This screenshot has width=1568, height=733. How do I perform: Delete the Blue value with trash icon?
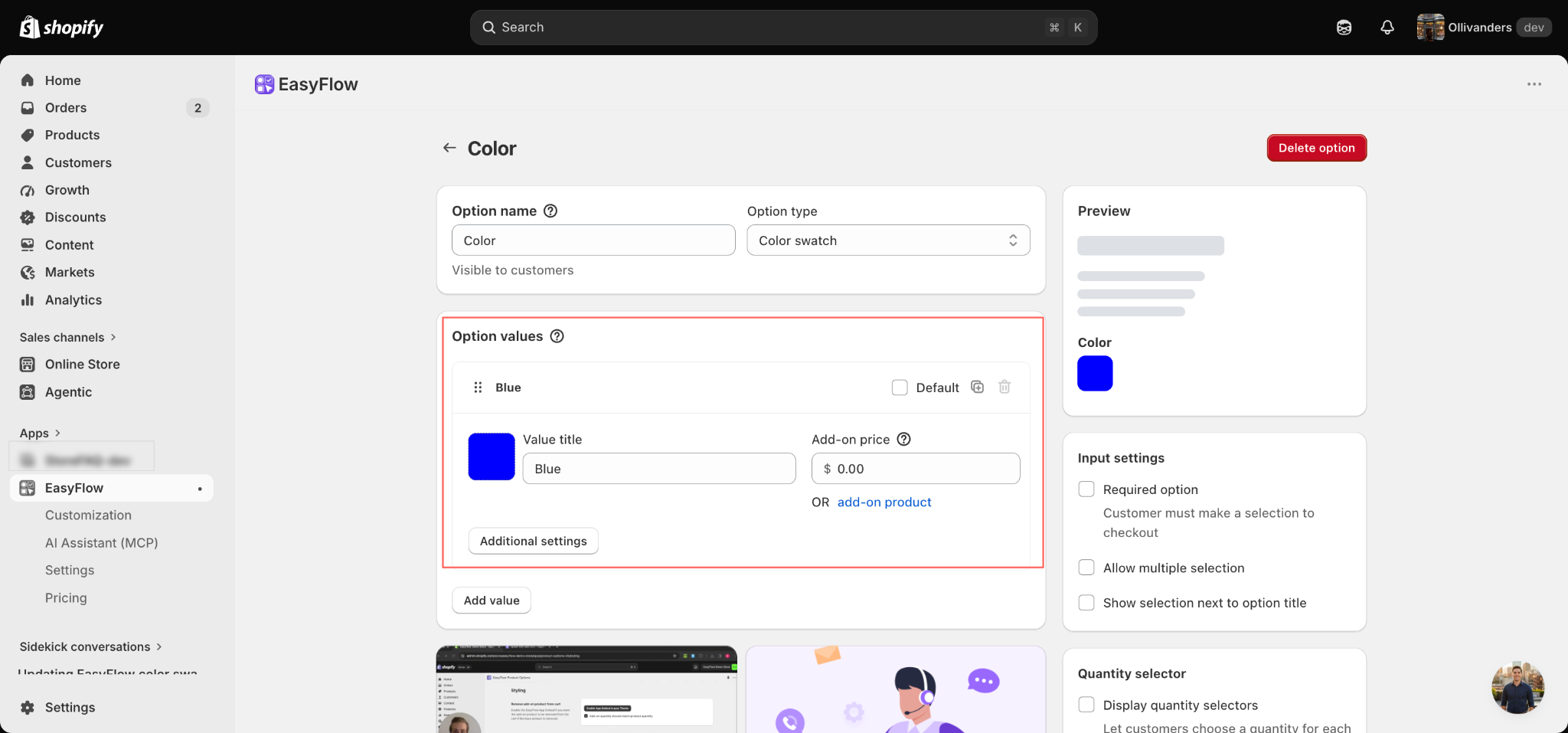tap(1004, 387)
